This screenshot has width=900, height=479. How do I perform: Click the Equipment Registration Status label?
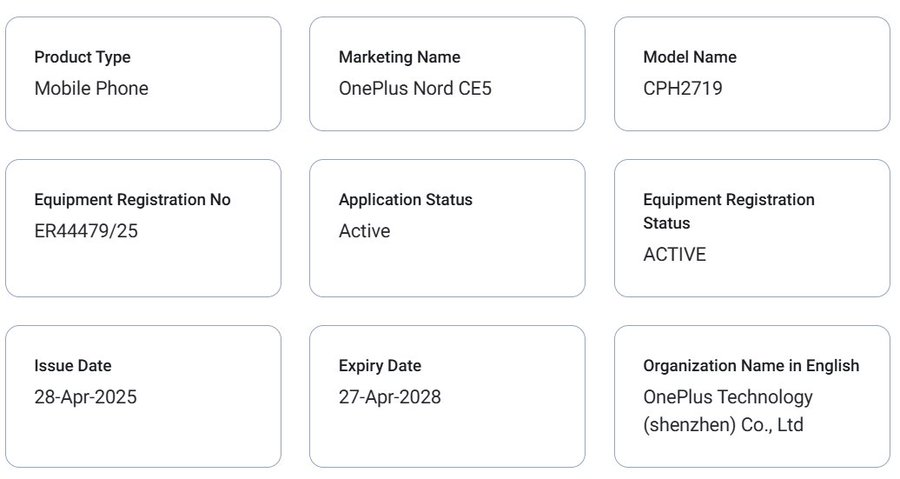(x=729, y=211)
